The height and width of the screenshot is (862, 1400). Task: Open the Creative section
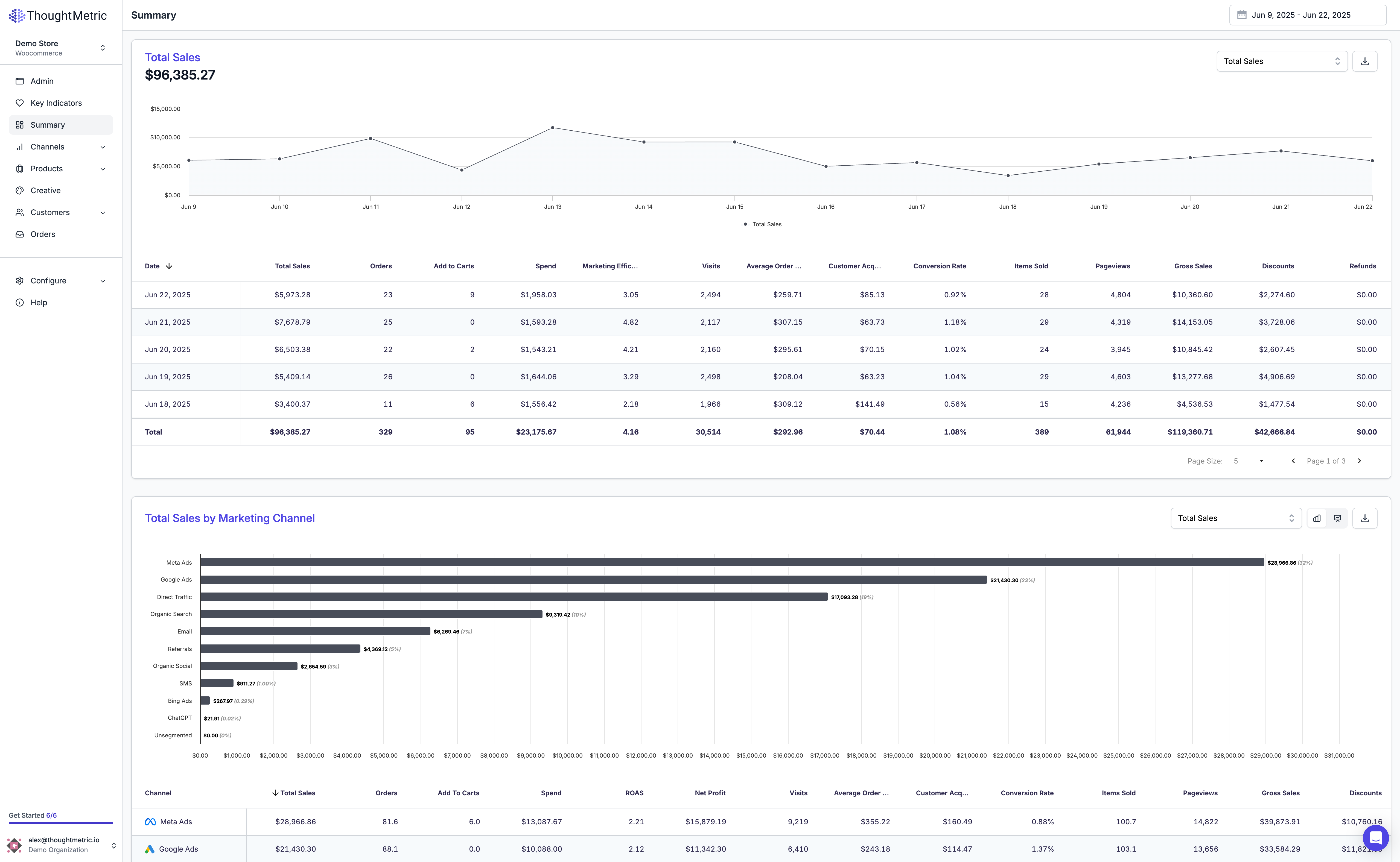(x=46, y=190)
